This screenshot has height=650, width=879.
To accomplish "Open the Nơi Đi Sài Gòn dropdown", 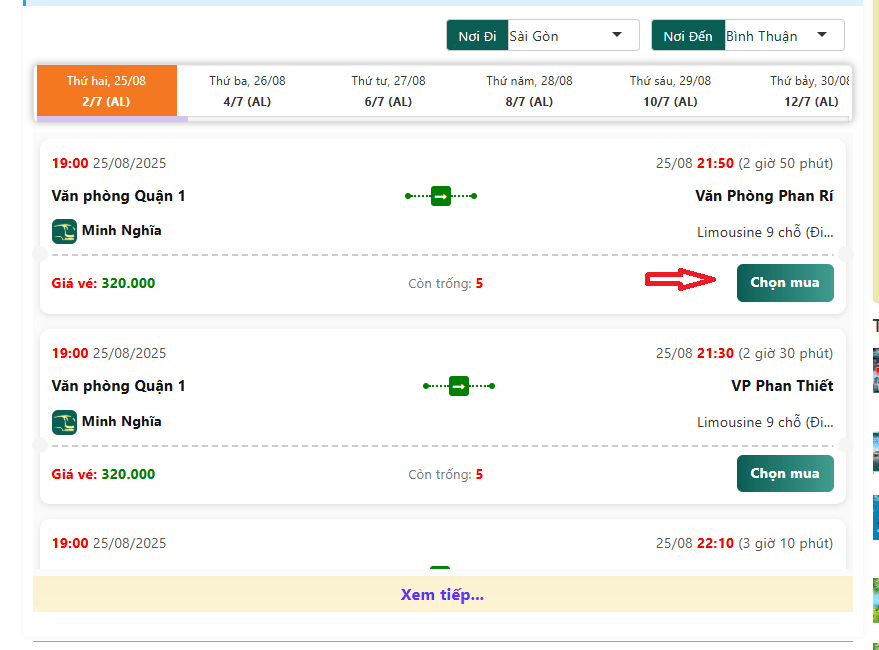I will [573, 36].
